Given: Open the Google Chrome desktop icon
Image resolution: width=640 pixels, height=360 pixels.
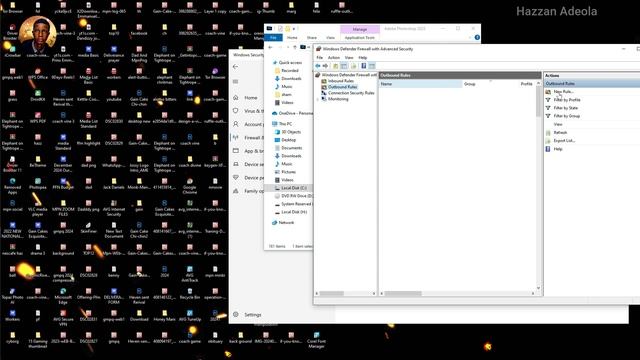Looking at the screenshot, I should coord(190,186).
